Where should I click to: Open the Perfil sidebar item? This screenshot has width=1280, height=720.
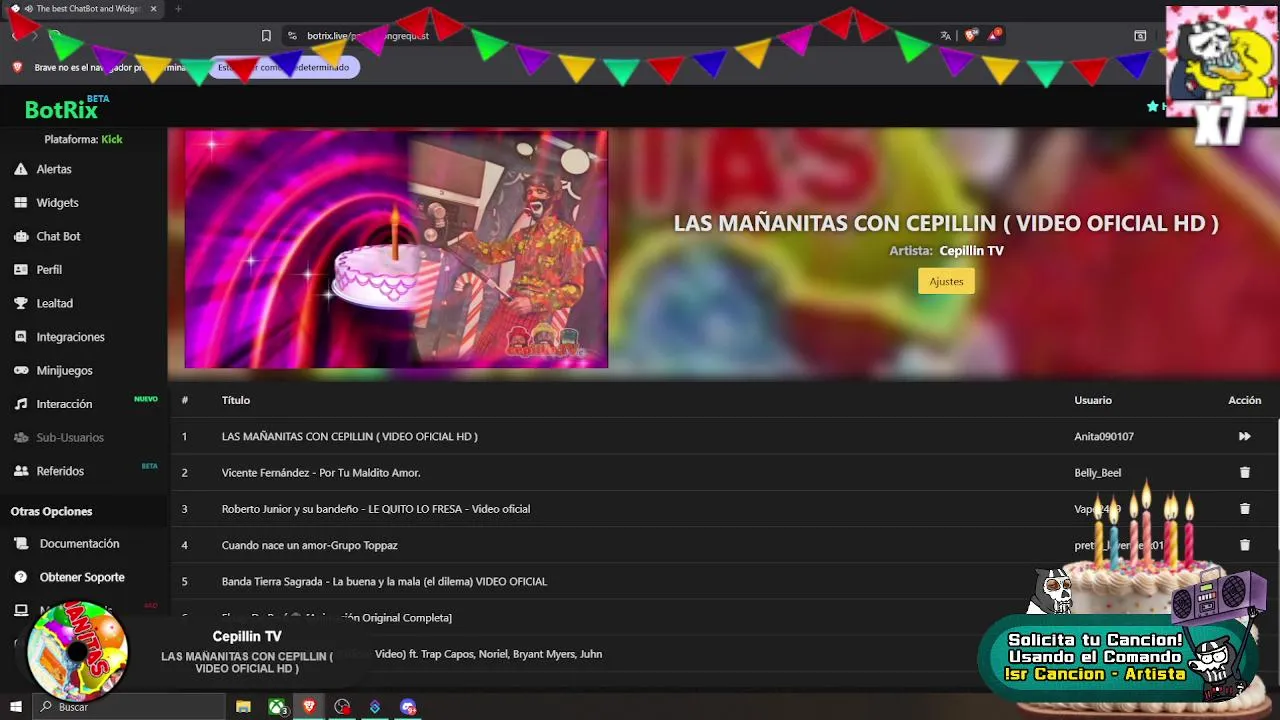[x=49, y=269]
